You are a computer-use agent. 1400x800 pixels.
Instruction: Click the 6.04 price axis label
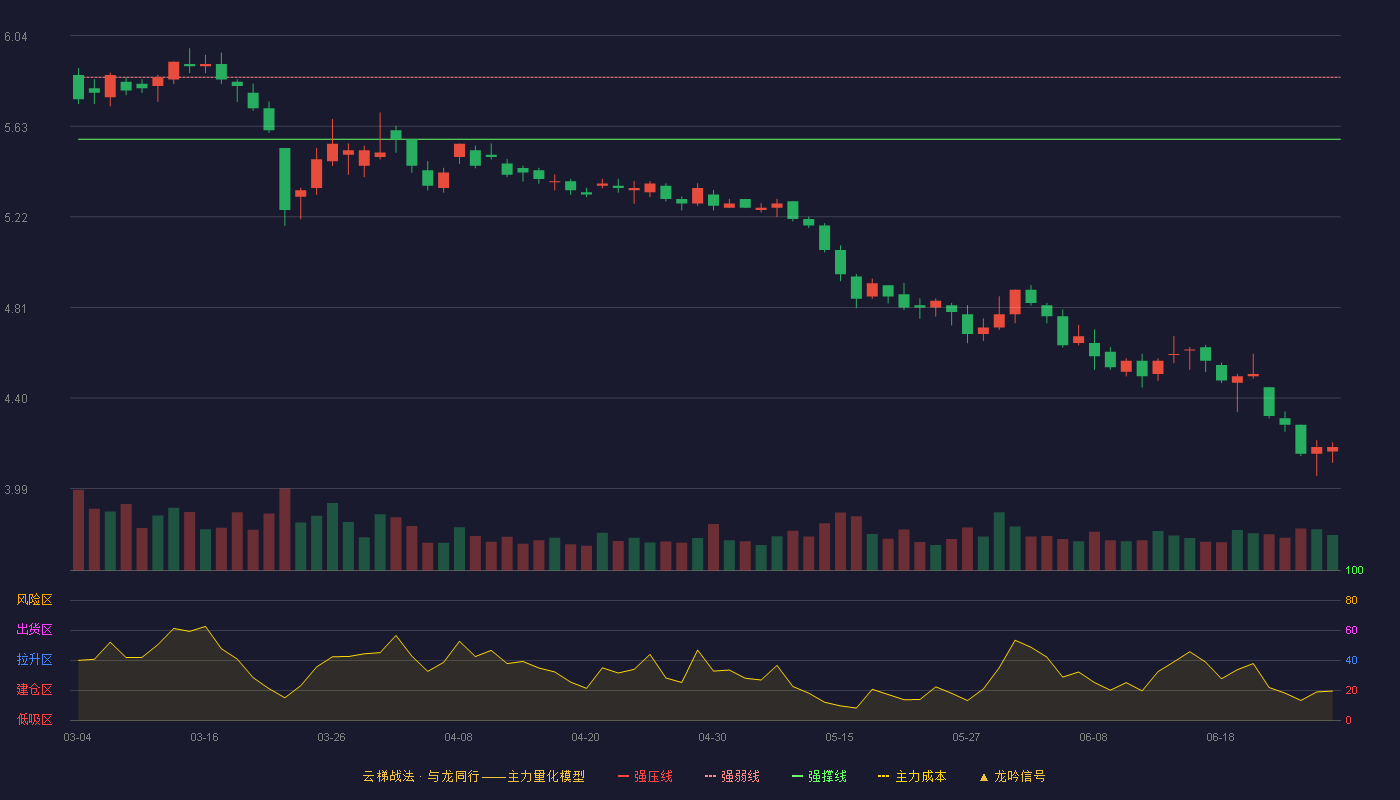(x=16, y=37)
